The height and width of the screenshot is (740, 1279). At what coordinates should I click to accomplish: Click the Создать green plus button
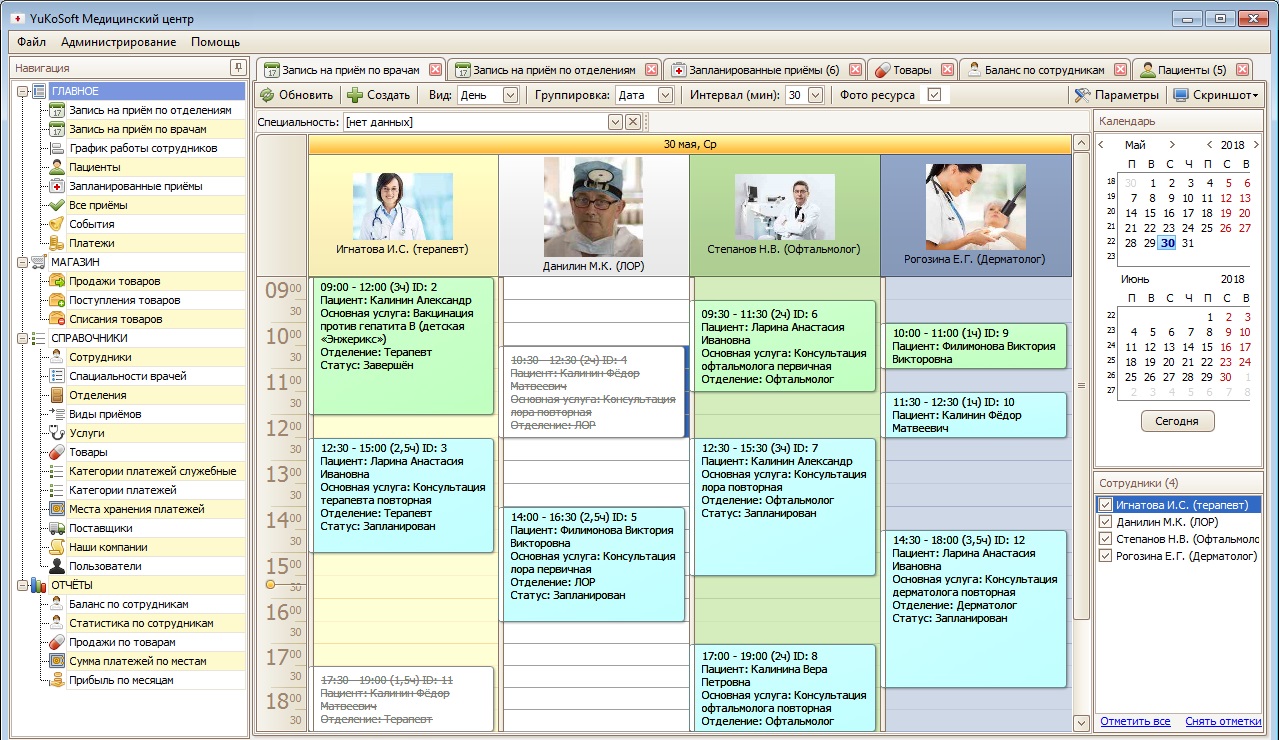379,95
